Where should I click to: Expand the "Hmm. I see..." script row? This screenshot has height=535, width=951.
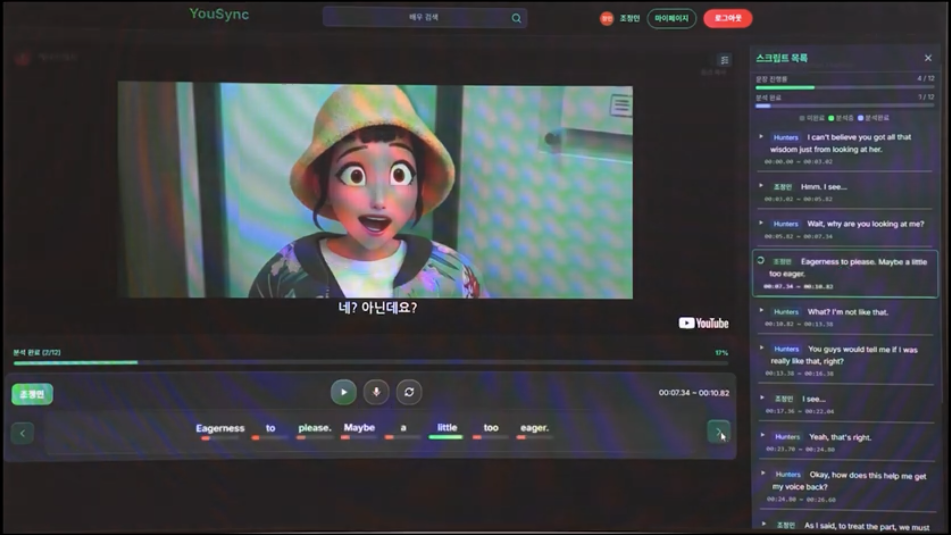pos(761,186)
